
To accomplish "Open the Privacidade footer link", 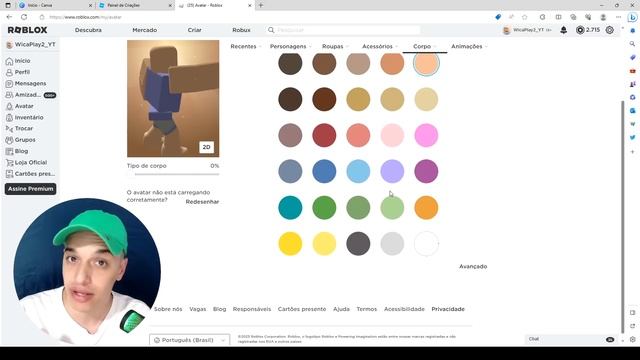I will pyautogui.click(x=448, y=309).
